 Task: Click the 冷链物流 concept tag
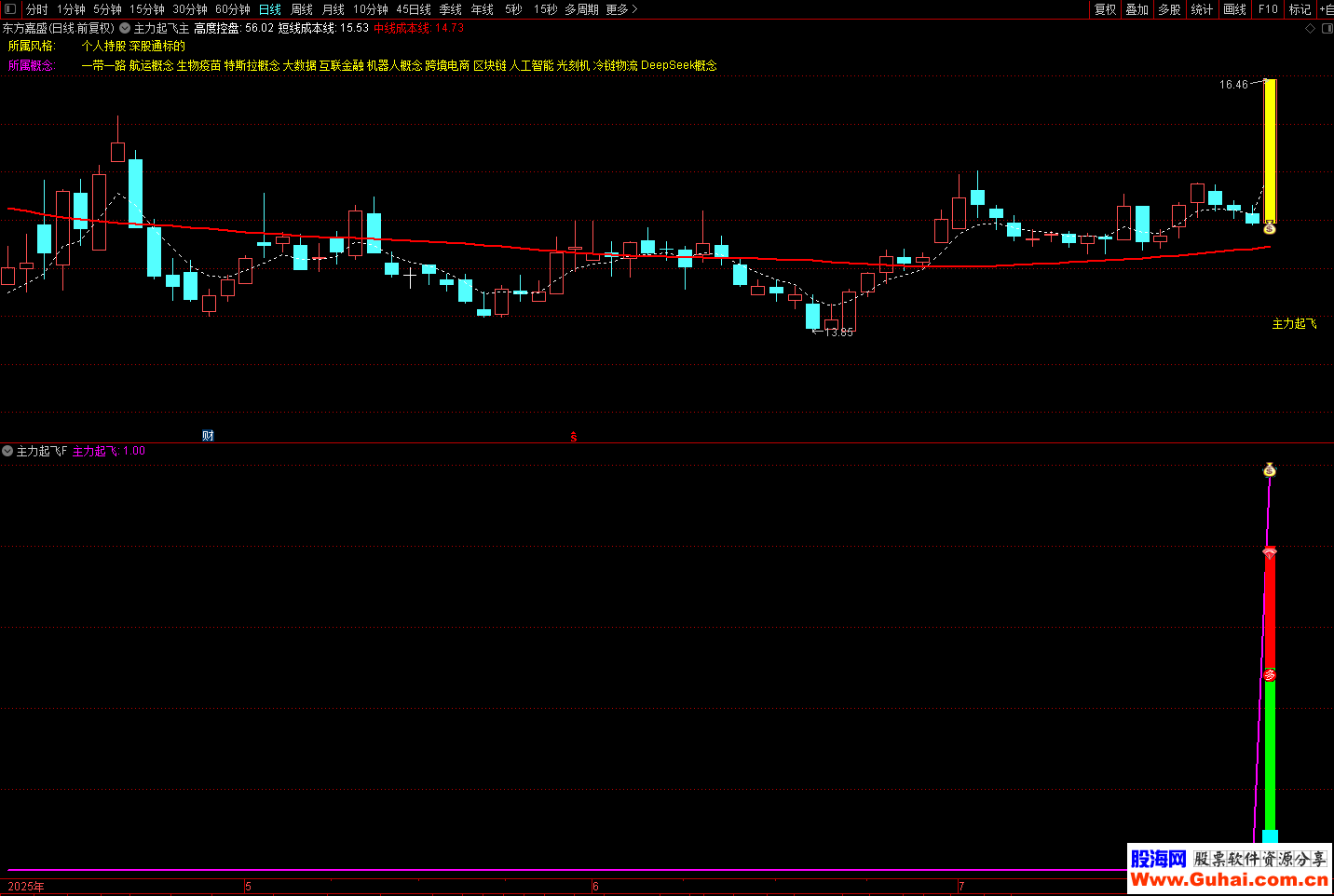(616, 65)
